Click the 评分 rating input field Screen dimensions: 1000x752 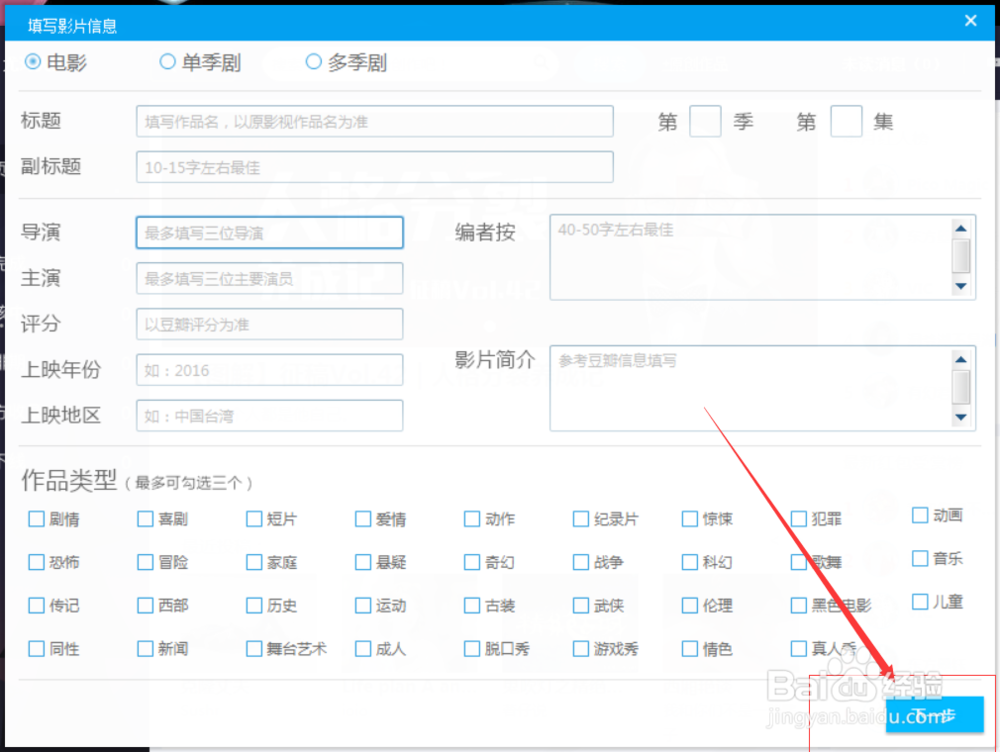click(x=269, y=324)
